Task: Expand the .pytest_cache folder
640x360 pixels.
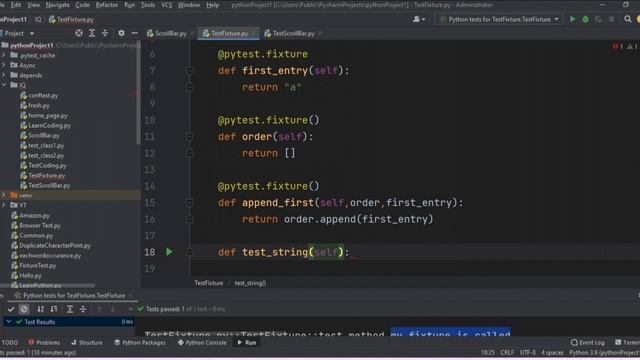Action: (4, 55)
